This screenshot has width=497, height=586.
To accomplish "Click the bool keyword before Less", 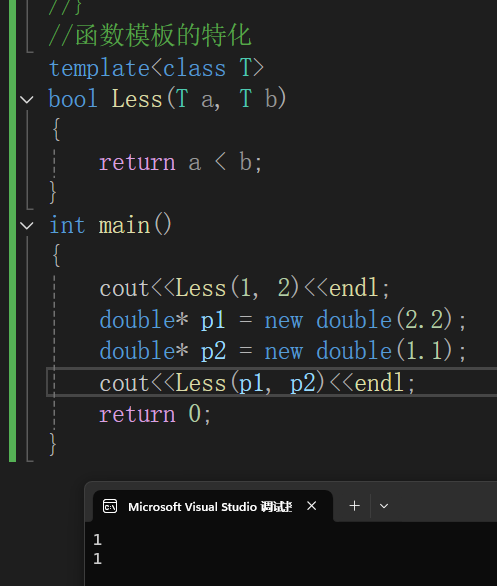I will (x=73, y=99).
